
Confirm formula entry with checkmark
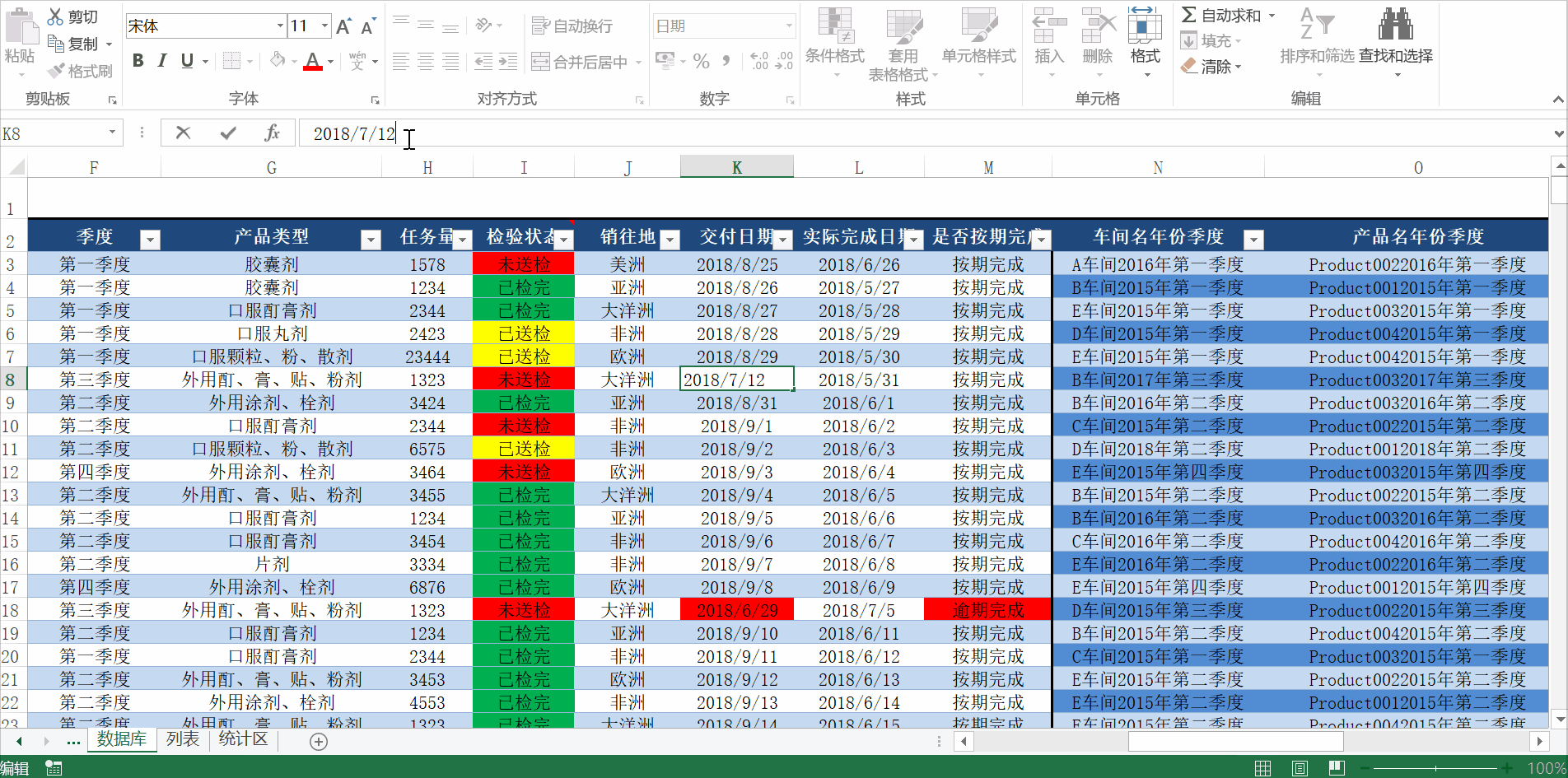[x=228, y=133]
